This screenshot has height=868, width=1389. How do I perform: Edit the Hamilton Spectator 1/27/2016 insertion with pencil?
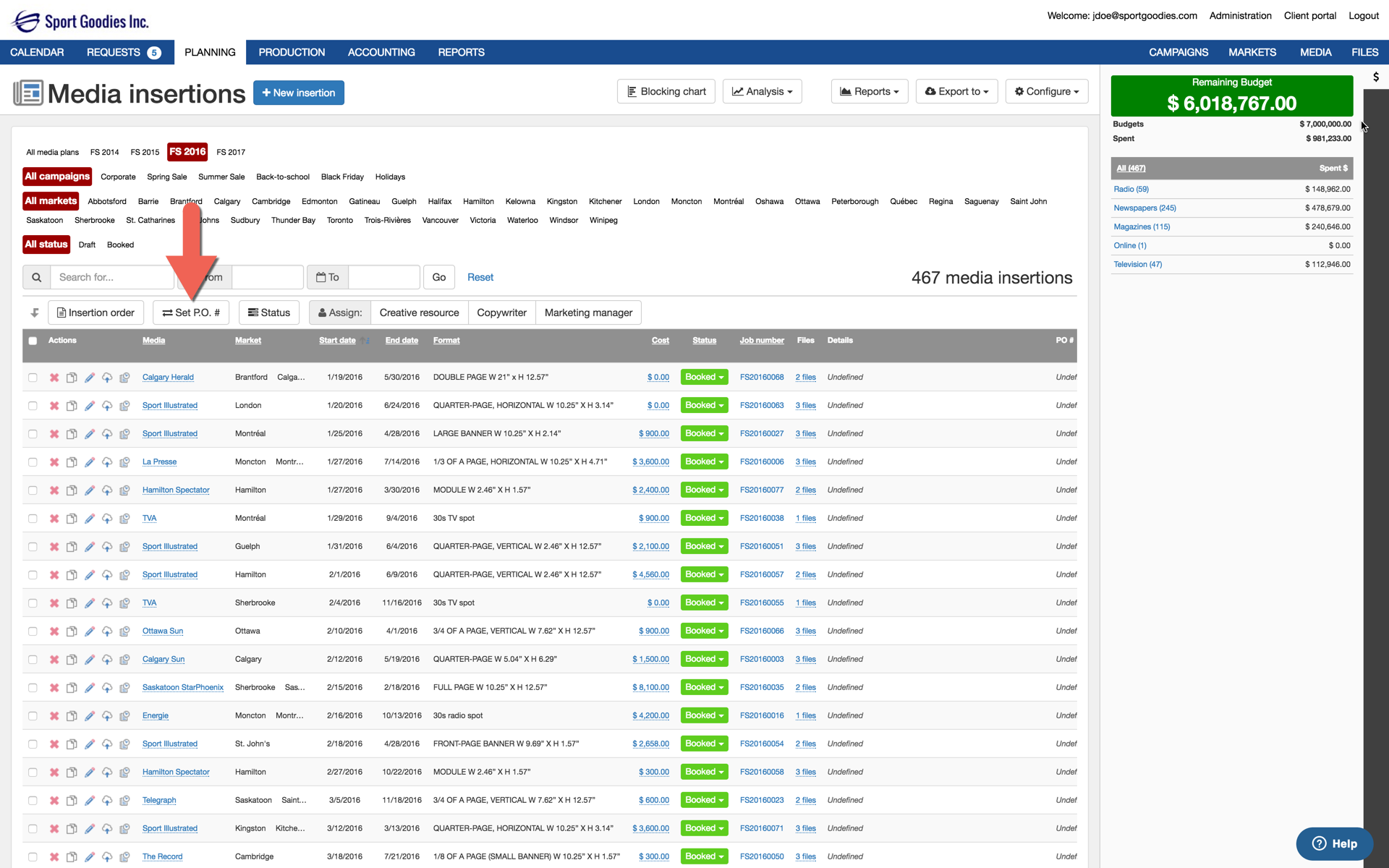(90, 490)
